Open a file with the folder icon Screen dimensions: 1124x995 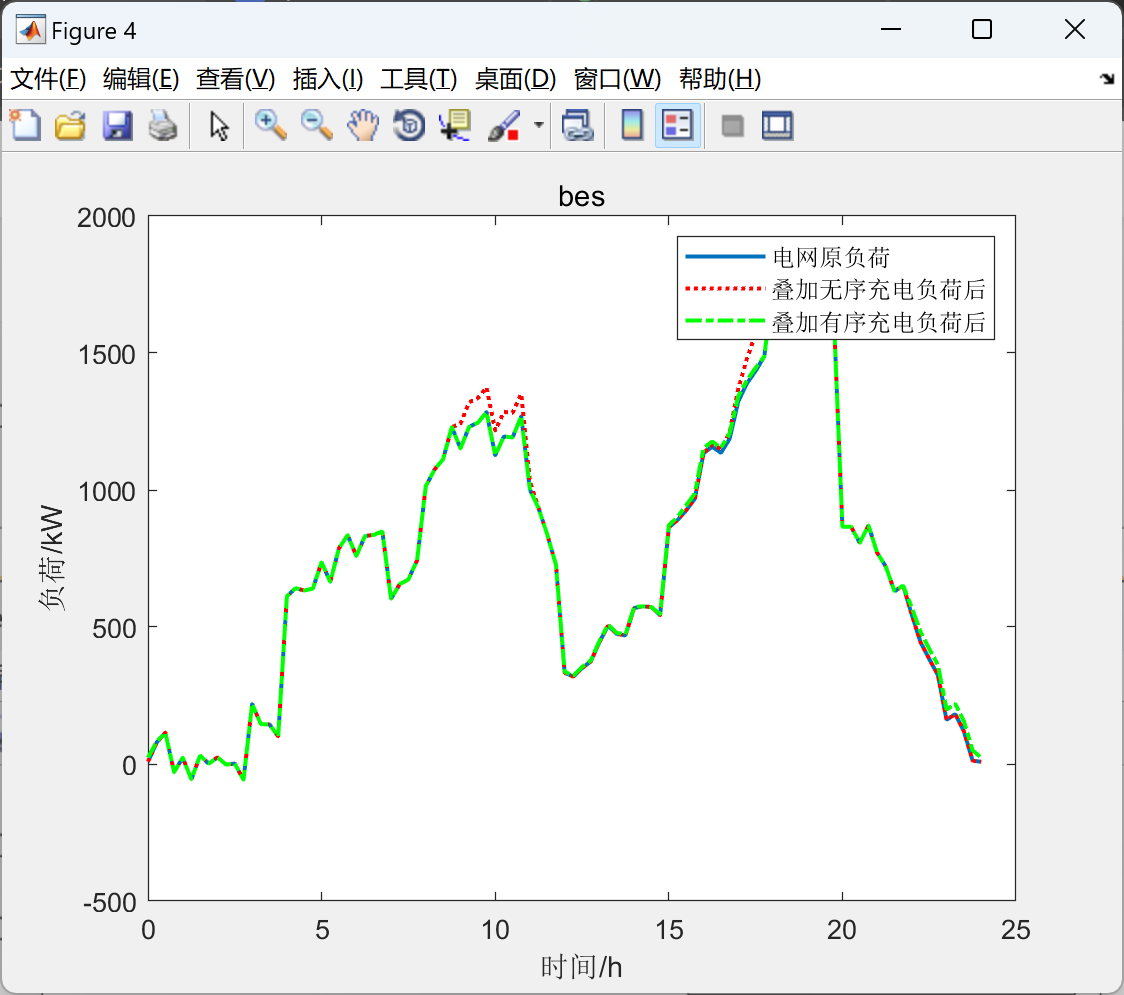point(70,126)
